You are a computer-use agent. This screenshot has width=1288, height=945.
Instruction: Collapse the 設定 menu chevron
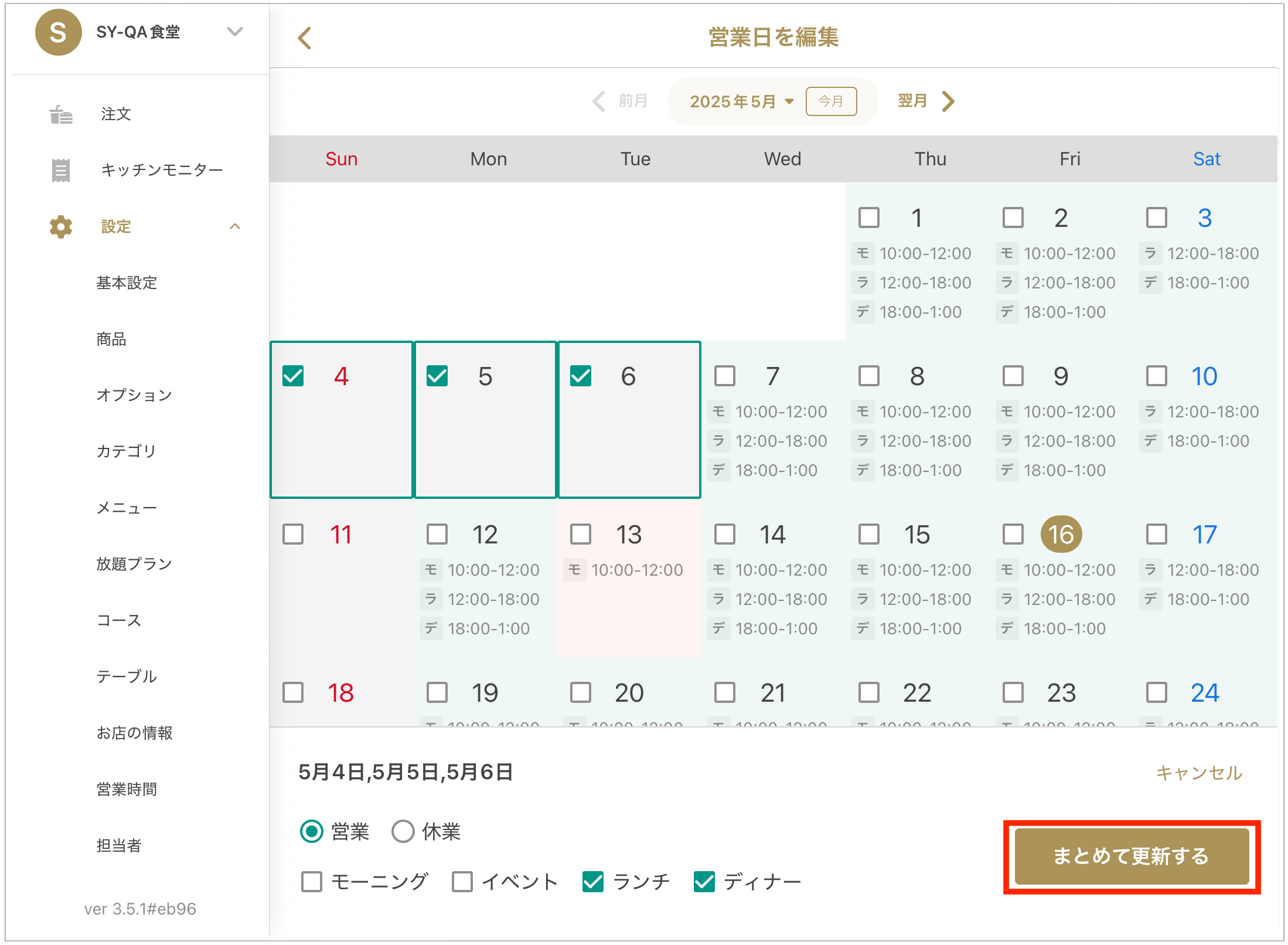point(235,227)
